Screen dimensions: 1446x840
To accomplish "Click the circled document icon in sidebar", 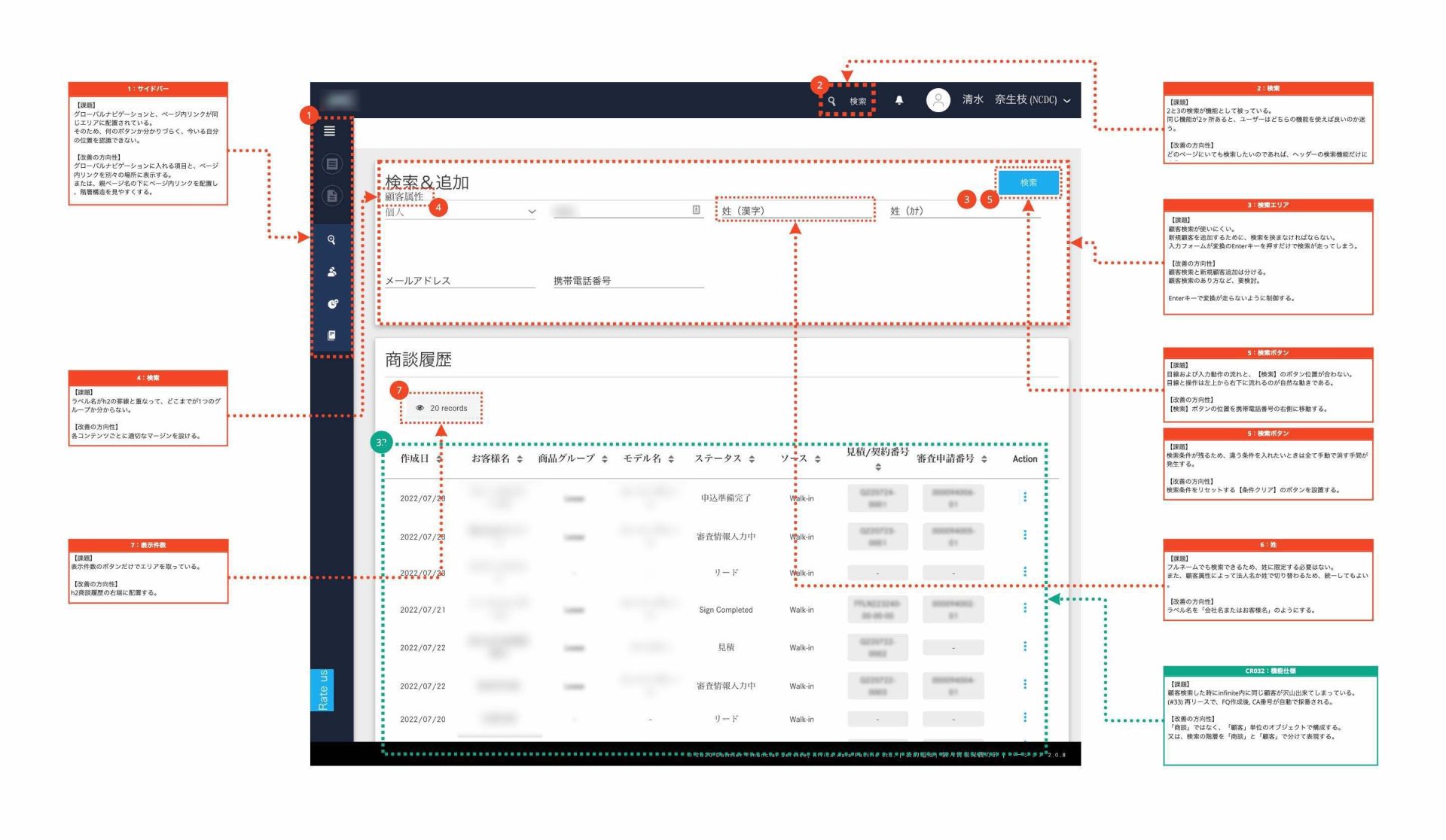I will pyautogui.click(x=331, y=196).
